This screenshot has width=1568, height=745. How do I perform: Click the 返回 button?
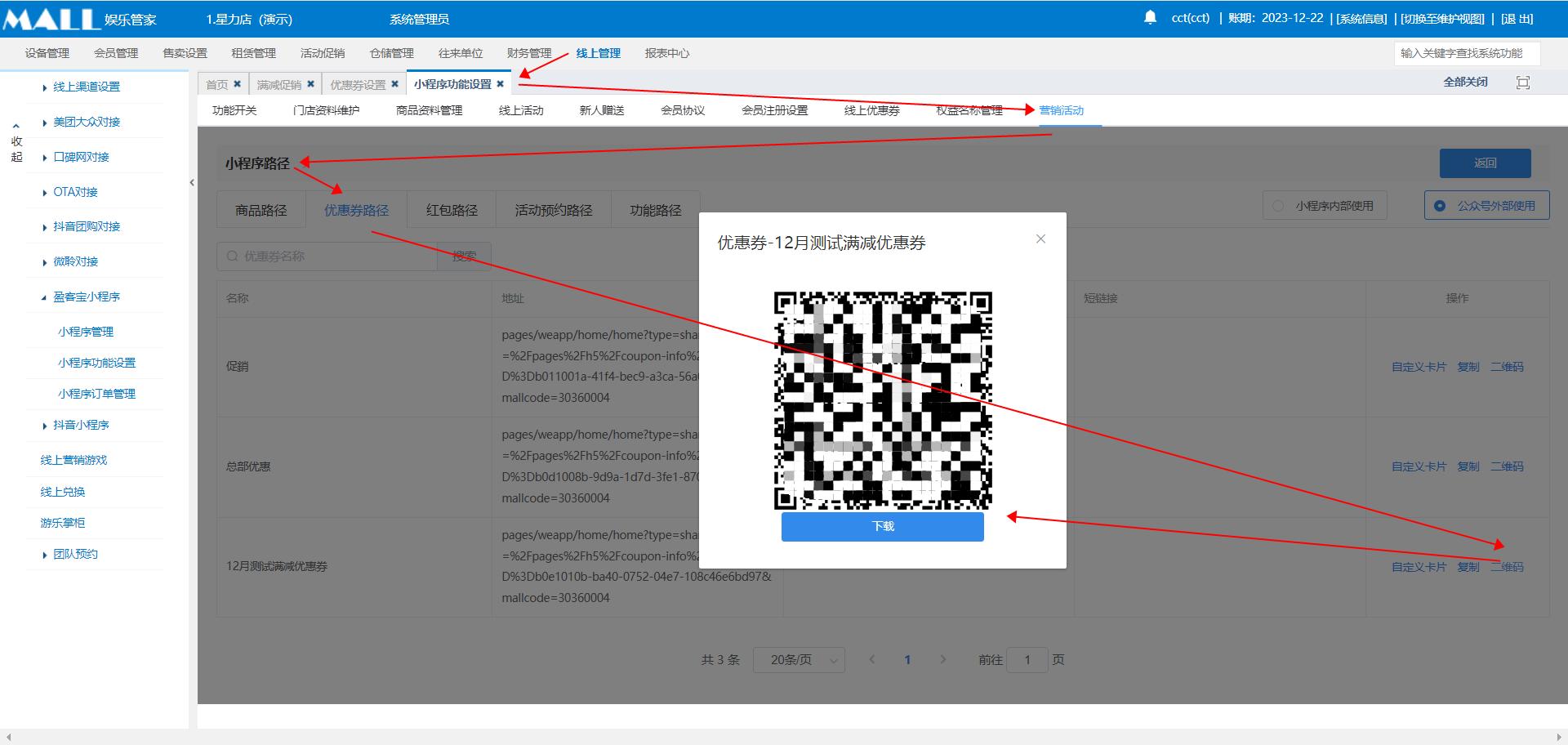click(1485, 163)
